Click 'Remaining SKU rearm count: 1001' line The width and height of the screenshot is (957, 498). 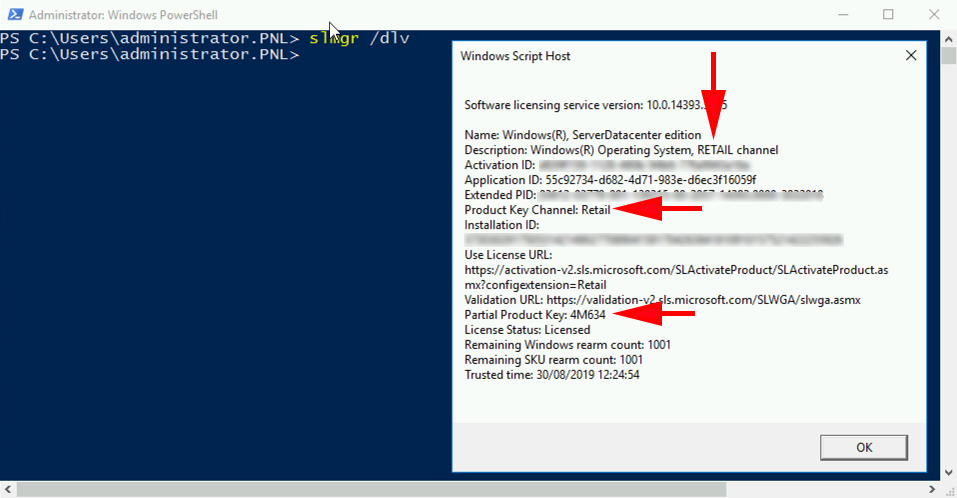pos(554,359)
